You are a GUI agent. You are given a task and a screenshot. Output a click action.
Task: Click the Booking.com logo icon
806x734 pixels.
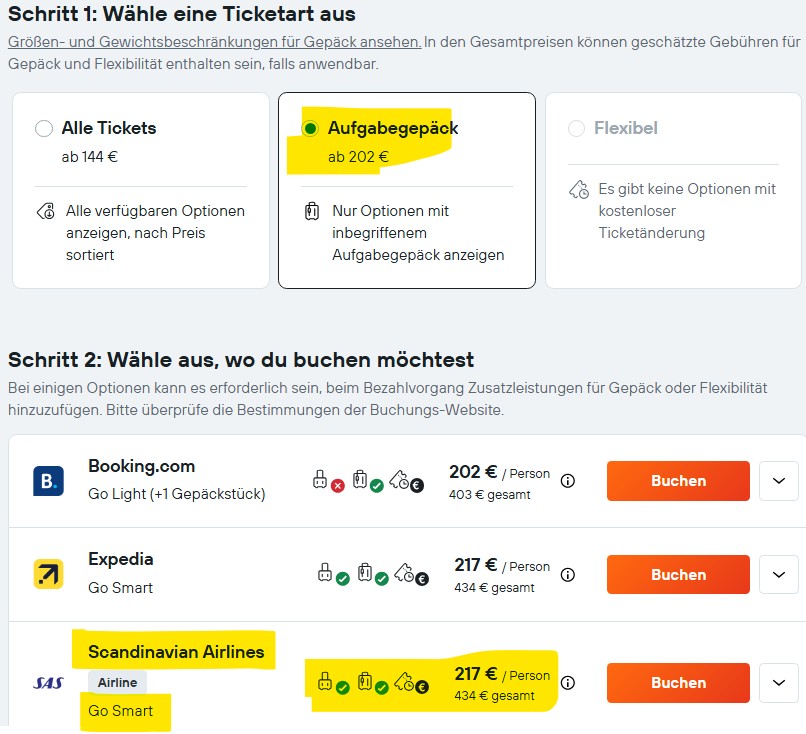pos(48,481)
